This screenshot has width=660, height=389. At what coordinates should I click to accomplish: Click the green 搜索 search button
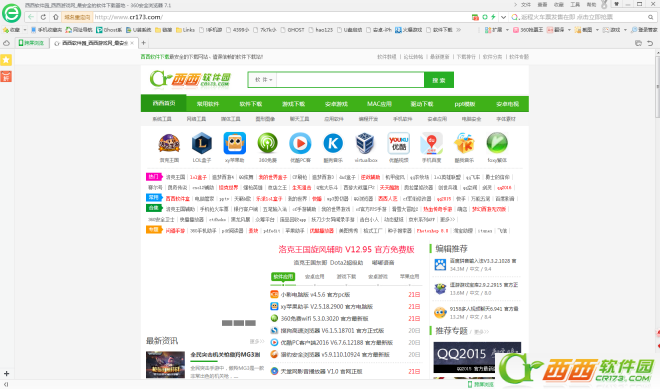(x=439, y=80)
